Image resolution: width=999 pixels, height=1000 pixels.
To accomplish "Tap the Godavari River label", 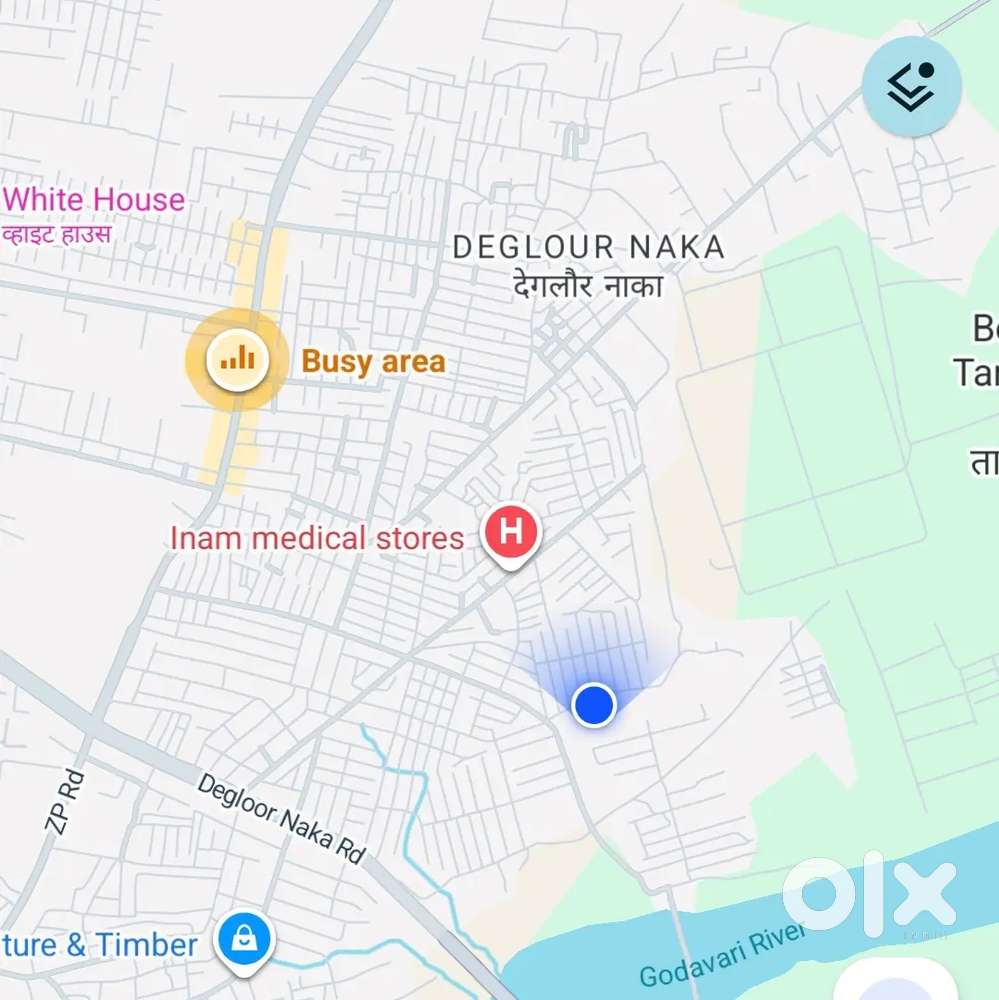I will pos(722,956).
